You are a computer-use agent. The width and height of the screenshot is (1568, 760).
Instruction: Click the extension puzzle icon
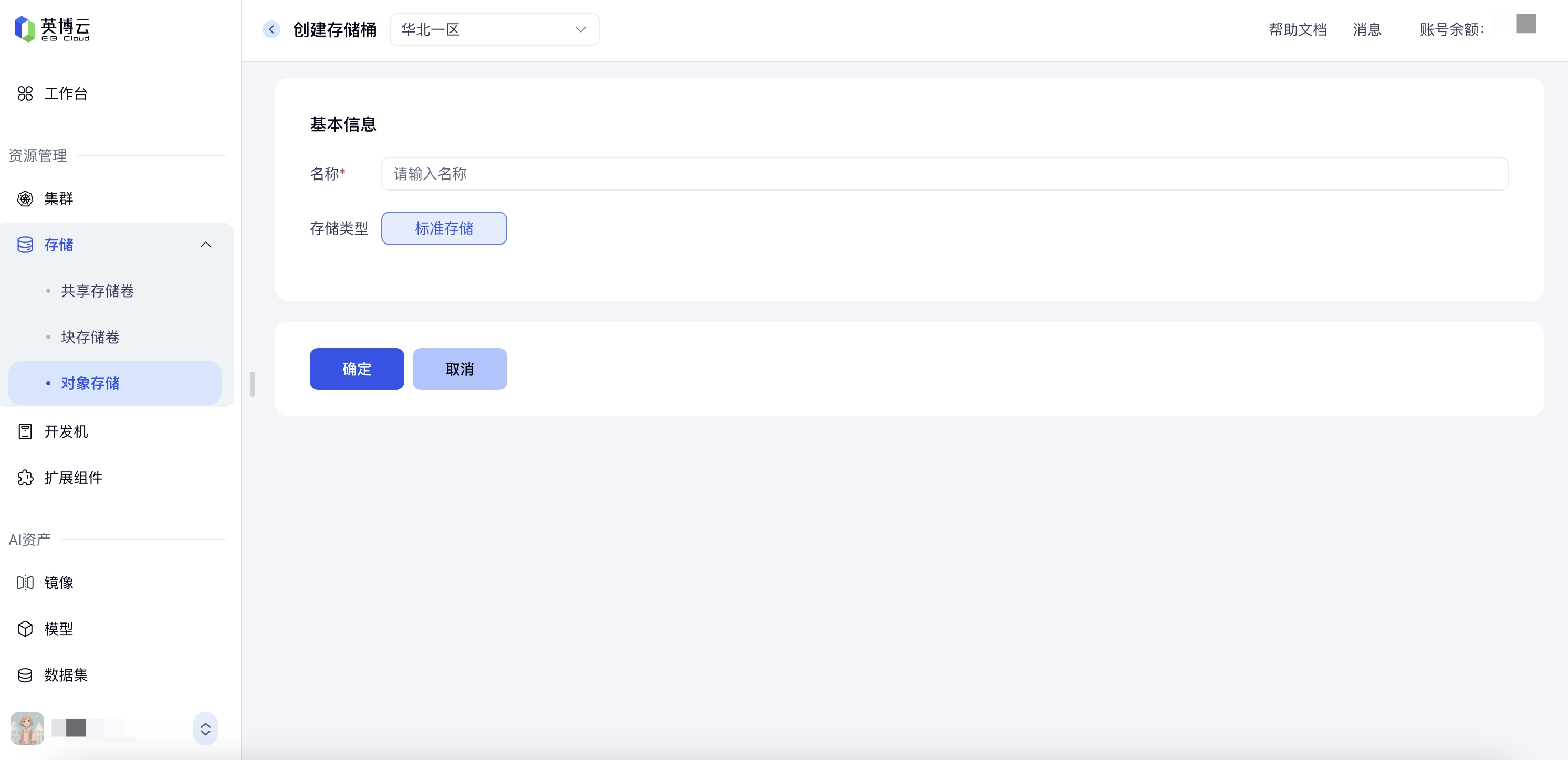tap(25, 478)
